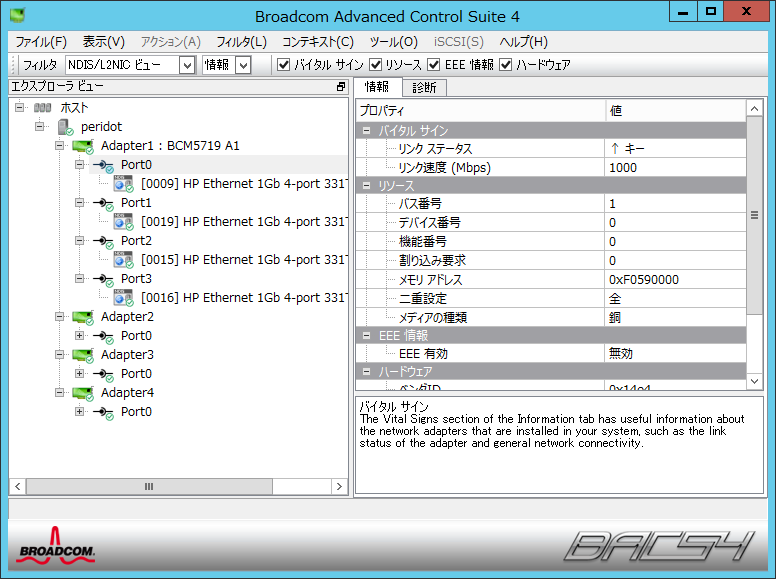Click the Port0 connector icon under Adapter2

click(103, 337)
